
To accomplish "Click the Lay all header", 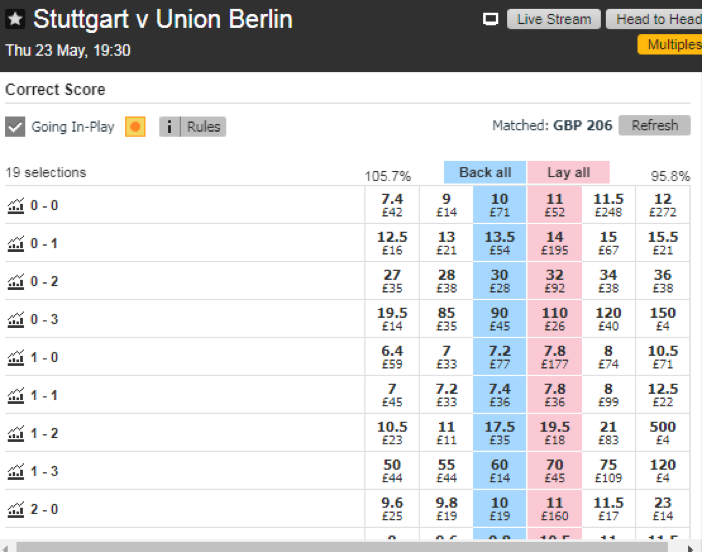I will pos(569,172).
